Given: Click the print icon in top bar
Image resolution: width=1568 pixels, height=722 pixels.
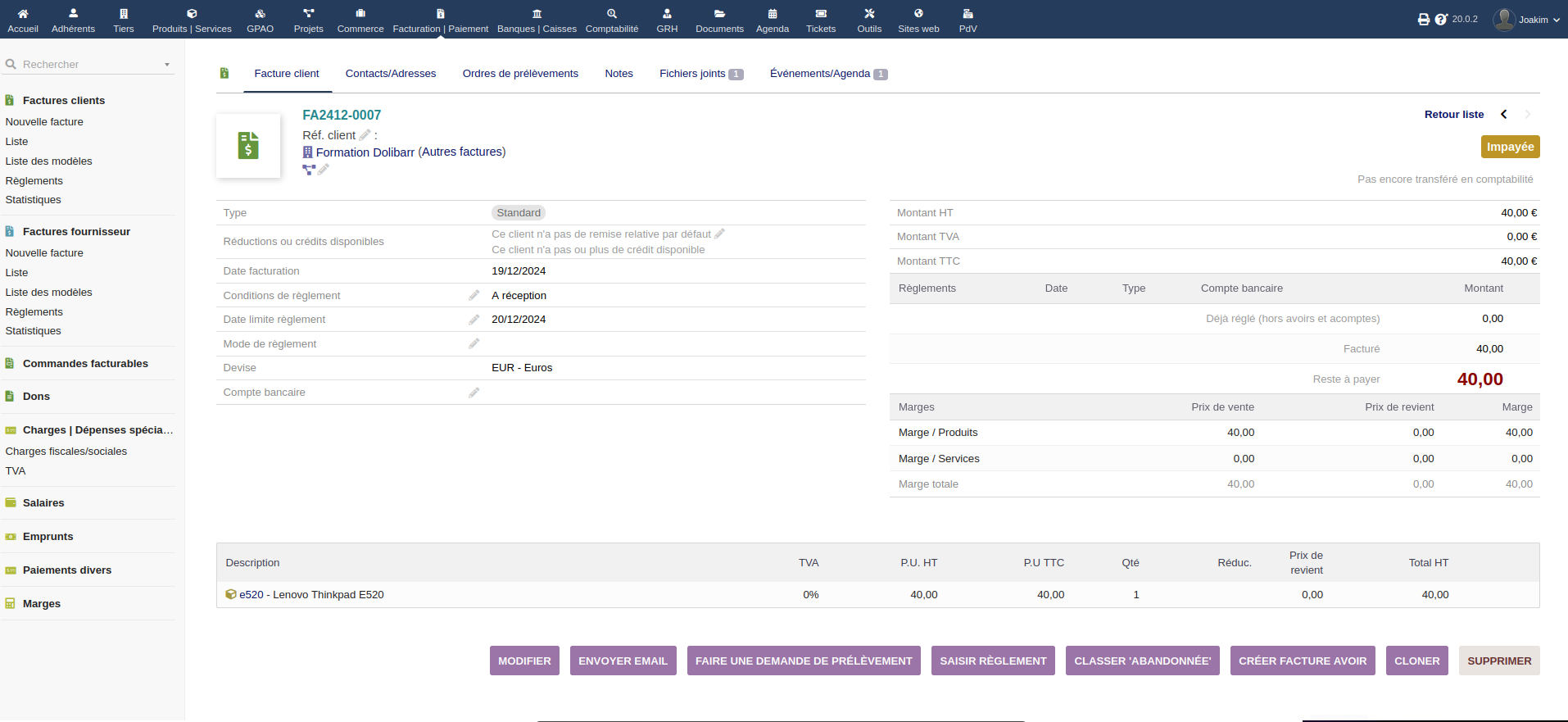Looking at the screenshot, I should pyautogui.click(x=1424, y=20).
